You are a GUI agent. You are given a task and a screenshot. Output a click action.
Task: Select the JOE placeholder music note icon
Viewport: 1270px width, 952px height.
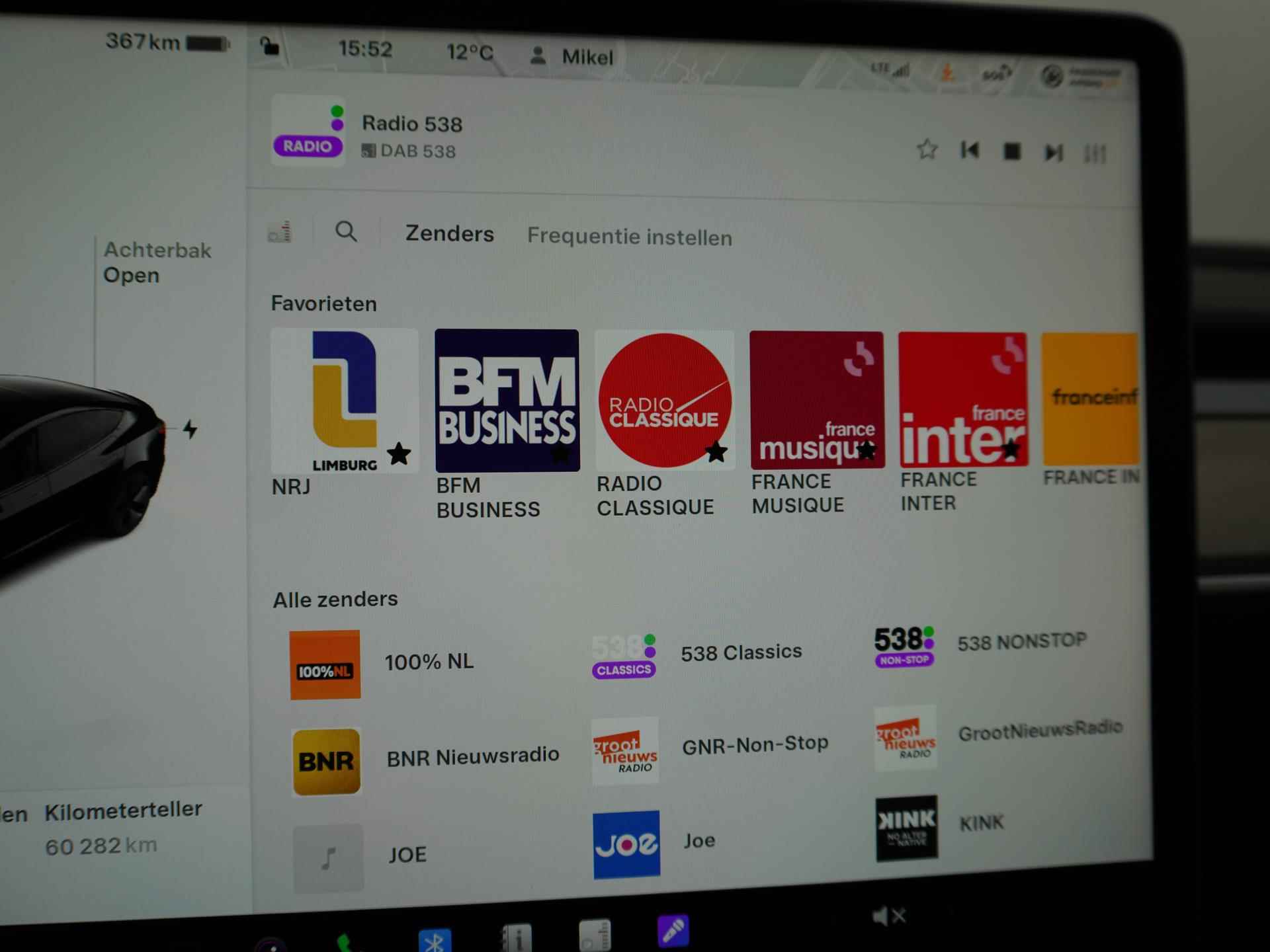pos(328,858)
